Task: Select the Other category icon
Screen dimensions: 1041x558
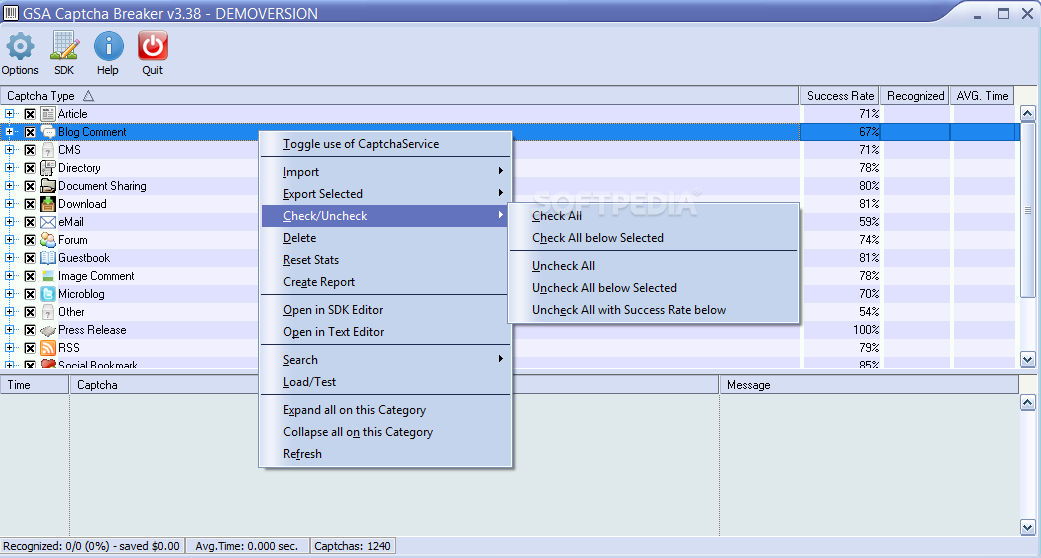Action: click(48, 312)
